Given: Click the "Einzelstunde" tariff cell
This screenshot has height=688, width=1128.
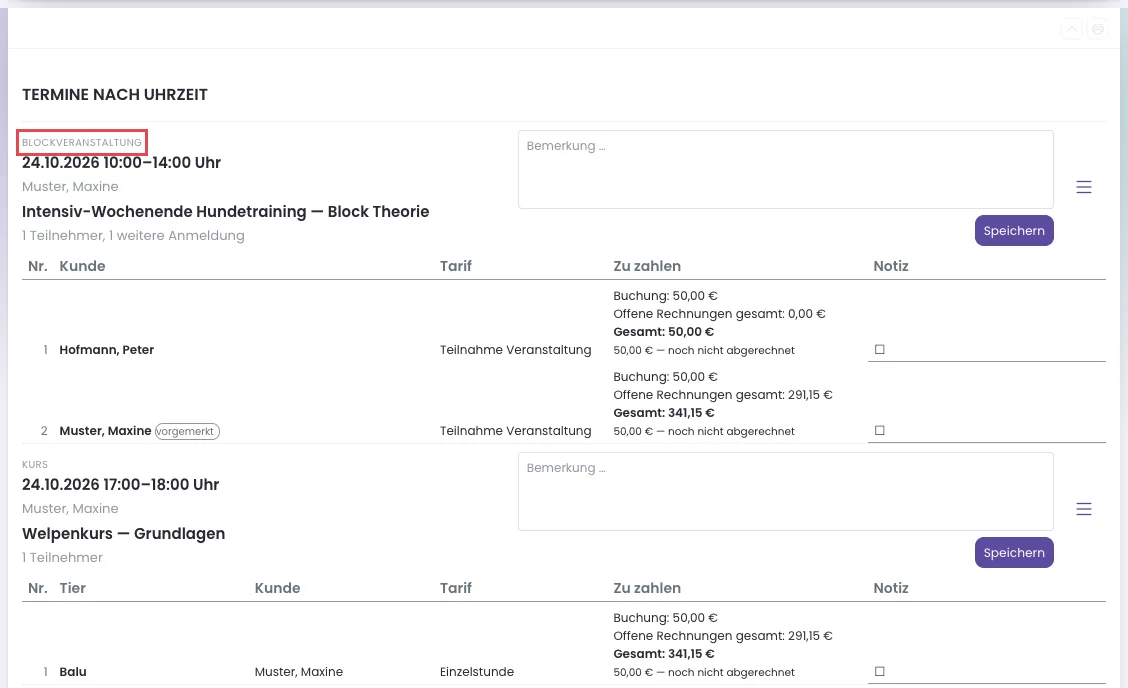Looking at the screenshot, I should pos(477,671).
